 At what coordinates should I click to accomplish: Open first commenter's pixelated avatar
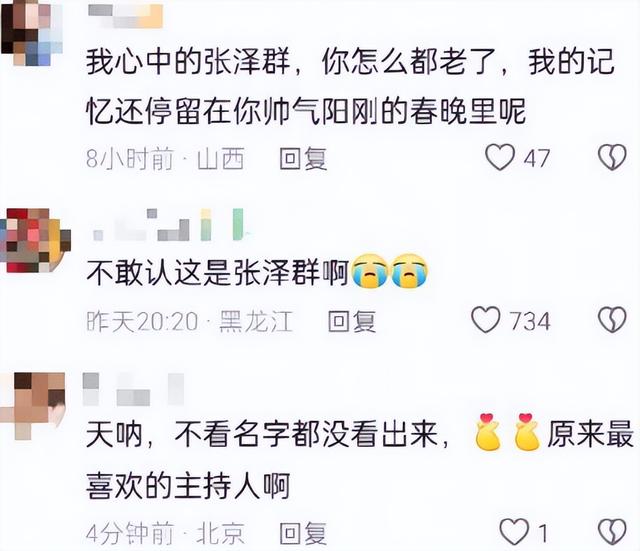(x=32, y=33)
